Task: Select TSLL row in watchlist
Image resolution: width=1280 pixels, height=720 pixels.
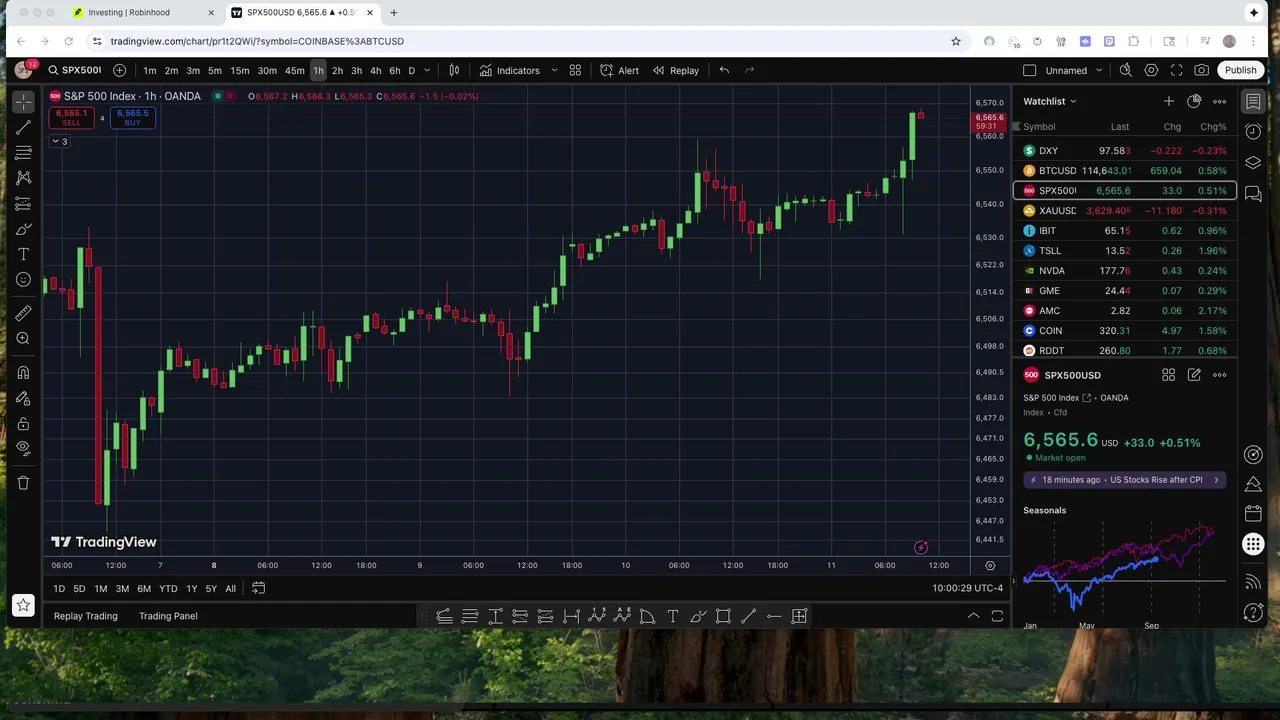Action: [1125, 251]
